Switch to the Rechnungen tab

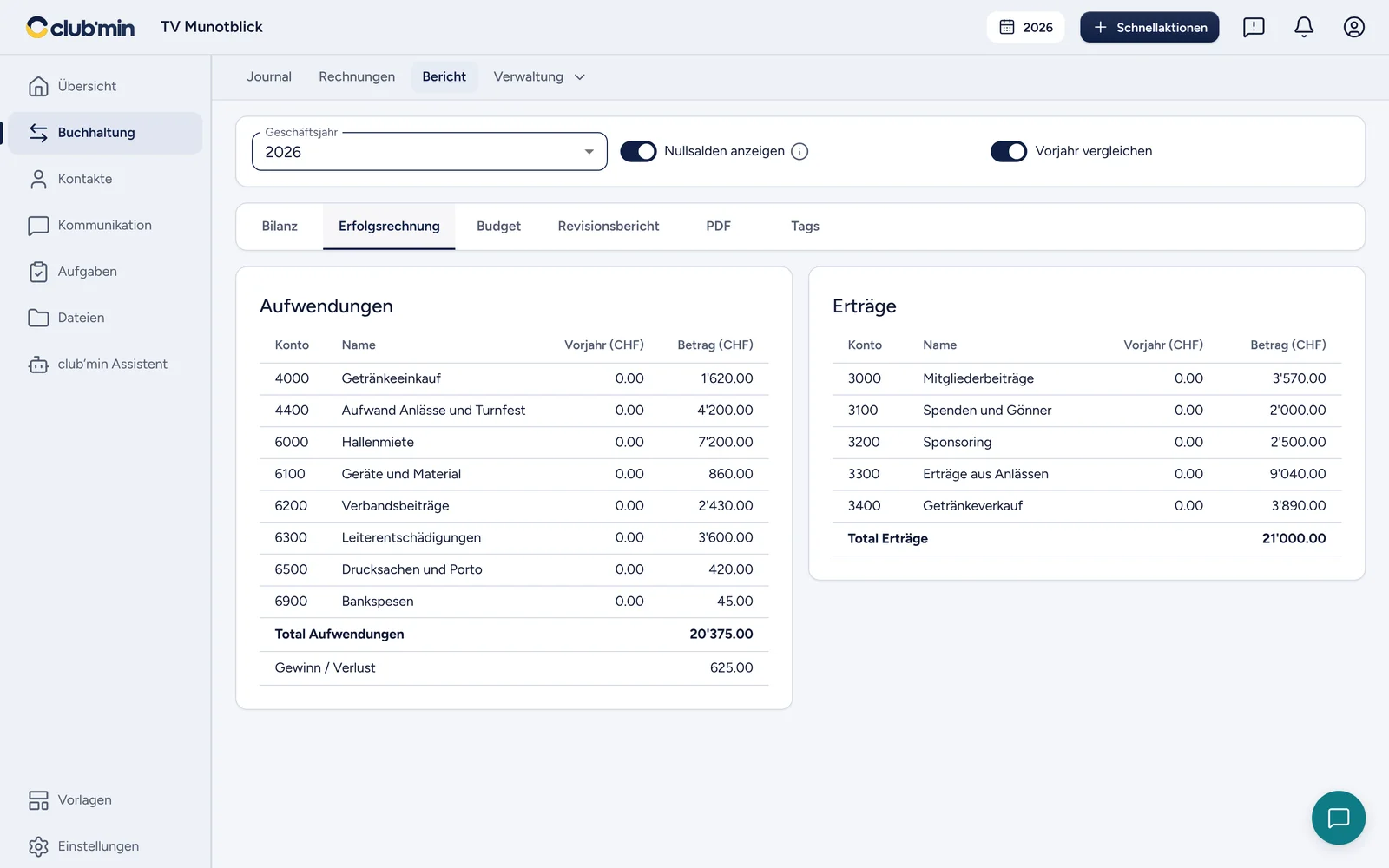tap(357, 76)
